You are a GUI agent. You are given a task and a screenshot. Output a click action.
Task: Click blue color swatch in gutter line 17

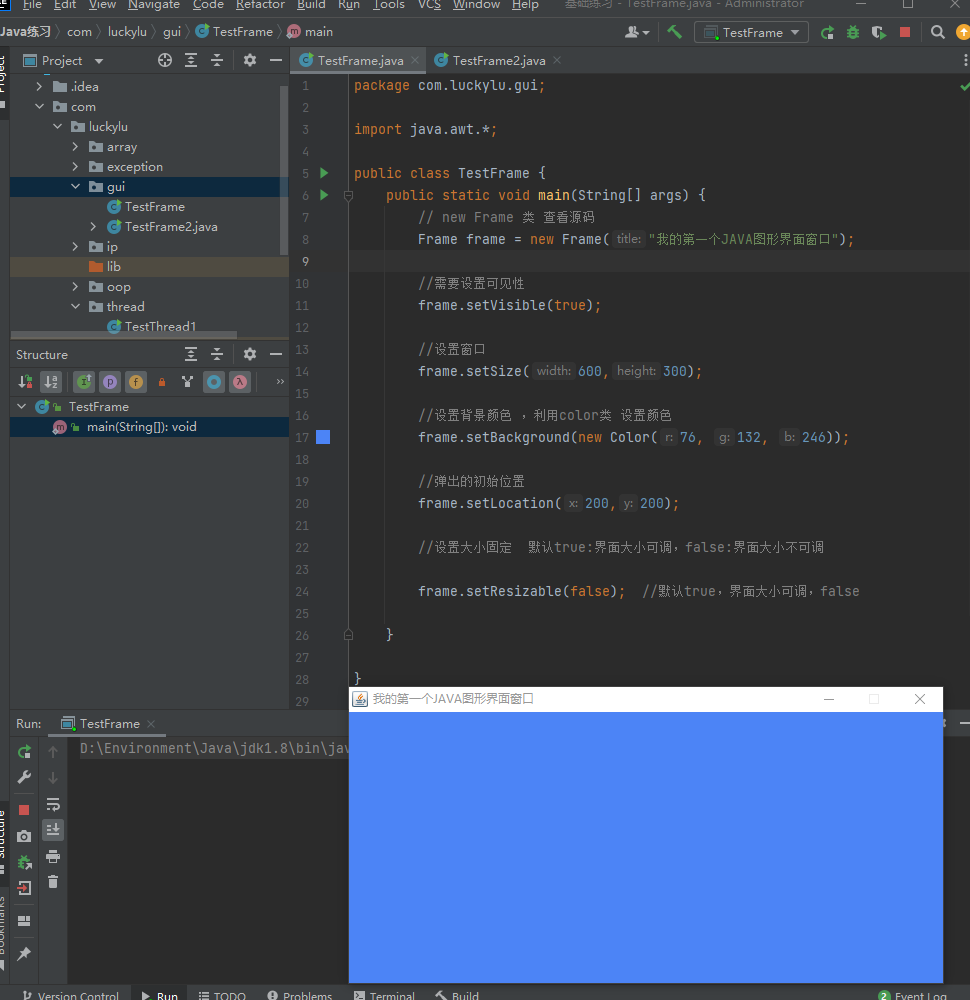(x=323, y=437)
